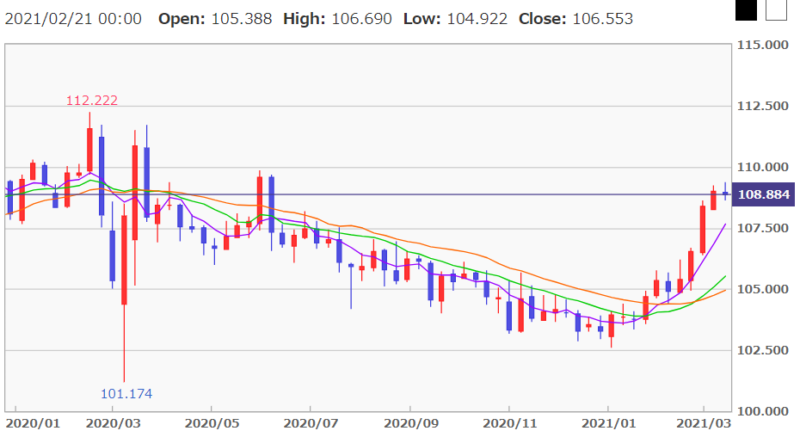Screen dimensions: 800x437
Task: Select the red candle with the 101.174 low wick
Action: pos(124,260)
